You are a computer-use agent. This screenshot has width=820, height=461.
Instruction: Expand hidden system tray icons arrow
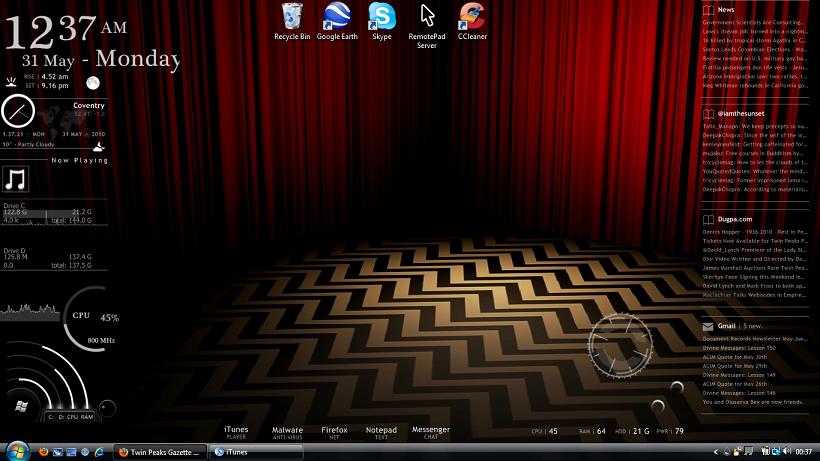pyautogui.click(x=716, y=452)
